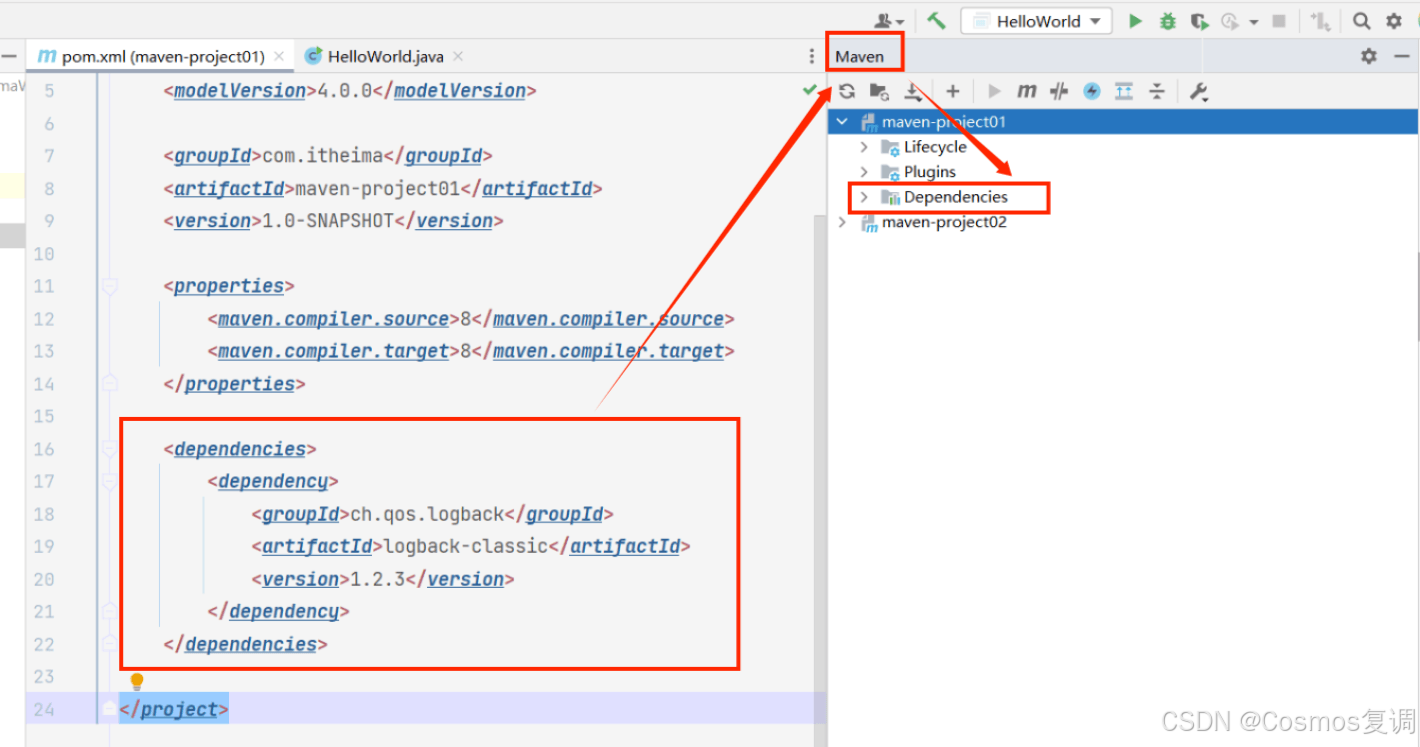
Task: Open editor tabs more-options menu
Action: (812, 57)
